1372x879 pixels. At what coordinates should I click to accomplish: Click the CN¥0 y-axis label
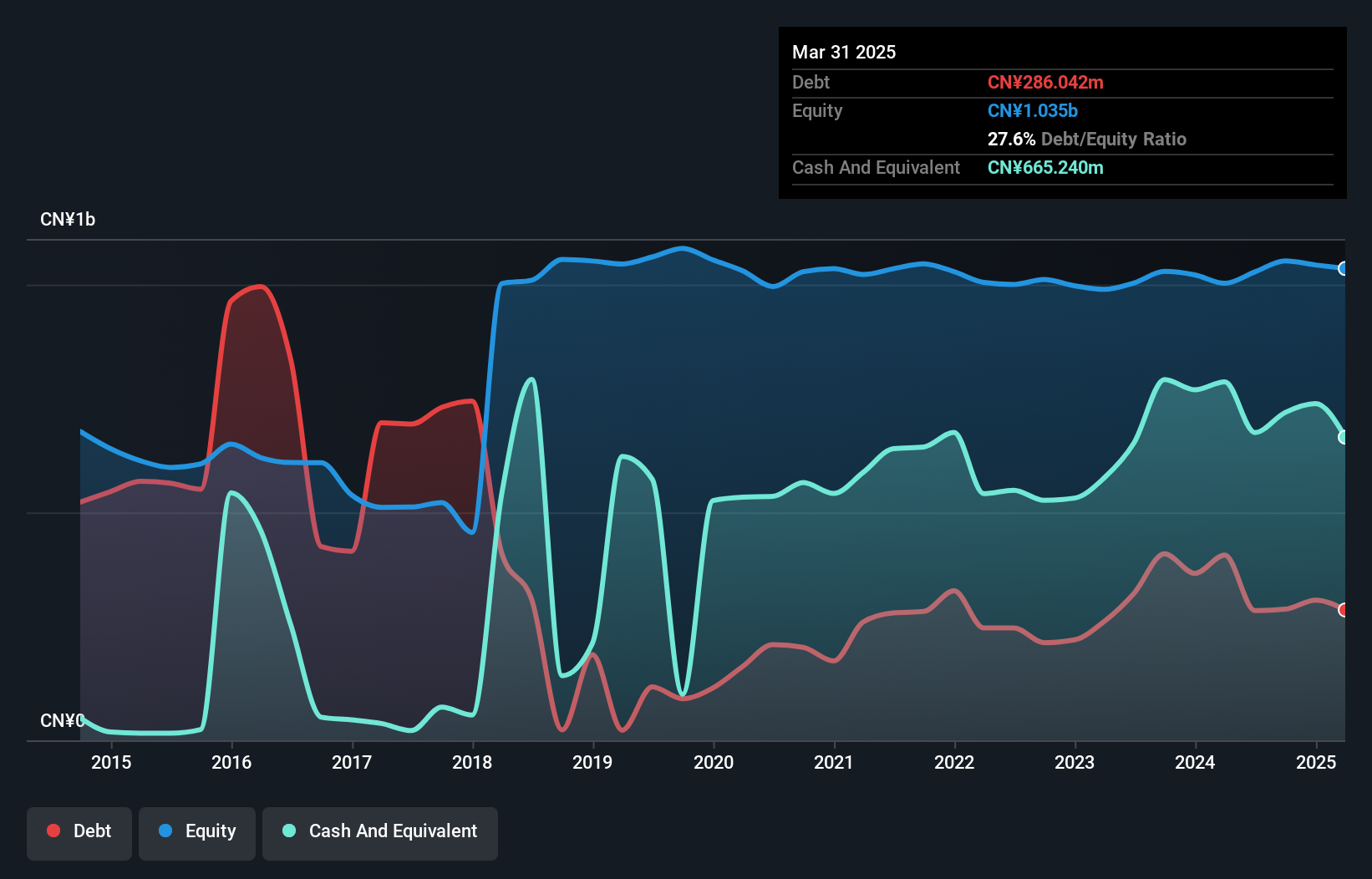(63, 720)
